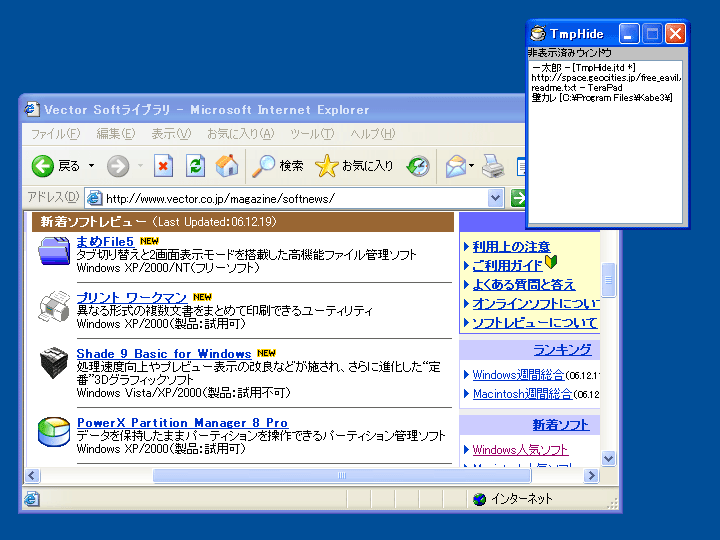Open the 編集(E) menu

point(116,134)
